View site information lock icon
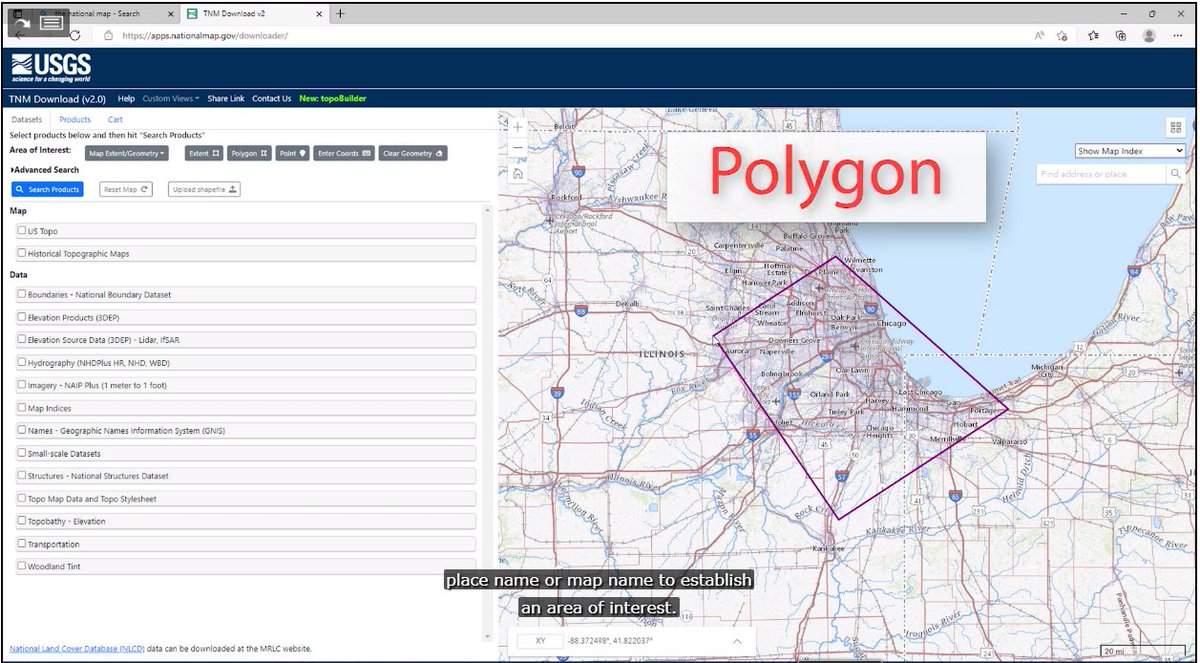Screen dimensions: 1200x663 (x=108, y=34)
